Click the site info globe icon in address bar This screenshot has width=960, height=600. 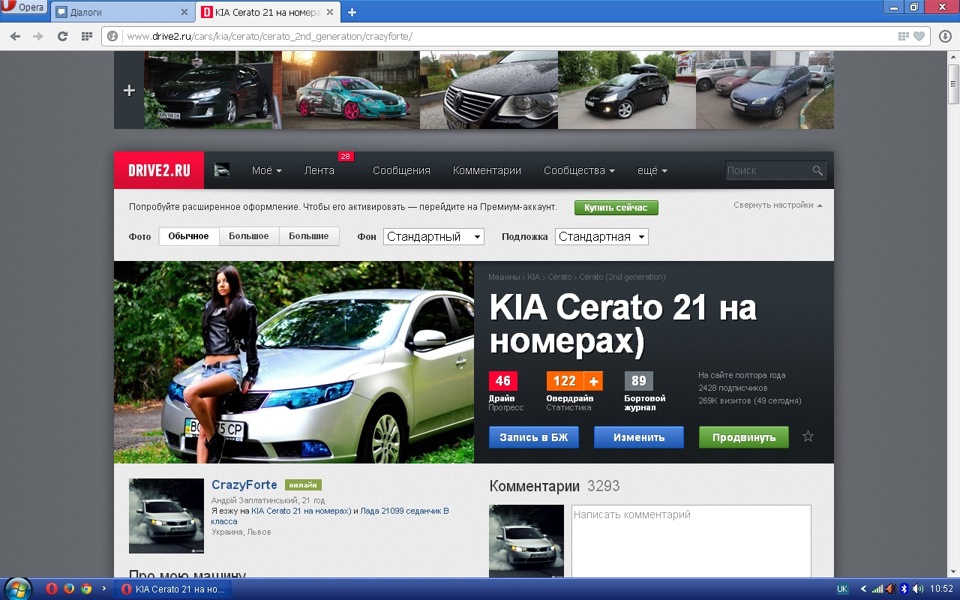(113, 36)
